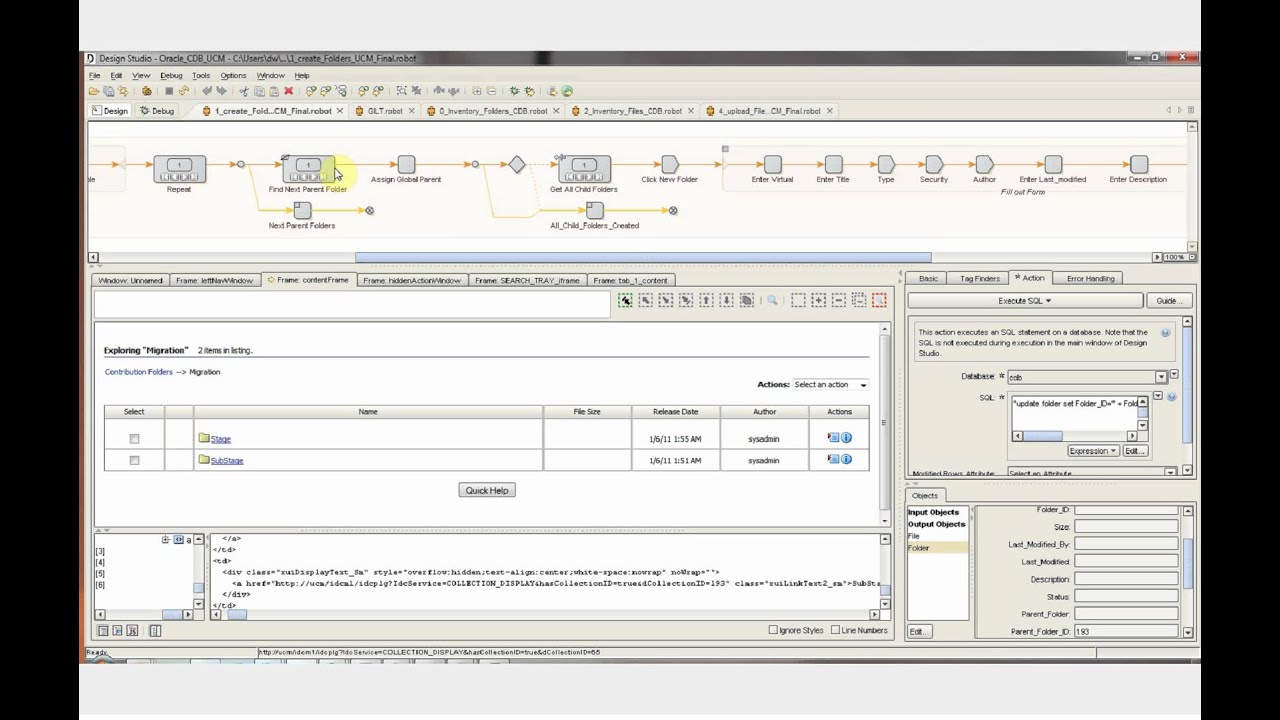Image resolution: width=1280 pixels, height=720 pixels.
Task: Check the SubStage row checkbox
Action: click(x=134, y=461)
